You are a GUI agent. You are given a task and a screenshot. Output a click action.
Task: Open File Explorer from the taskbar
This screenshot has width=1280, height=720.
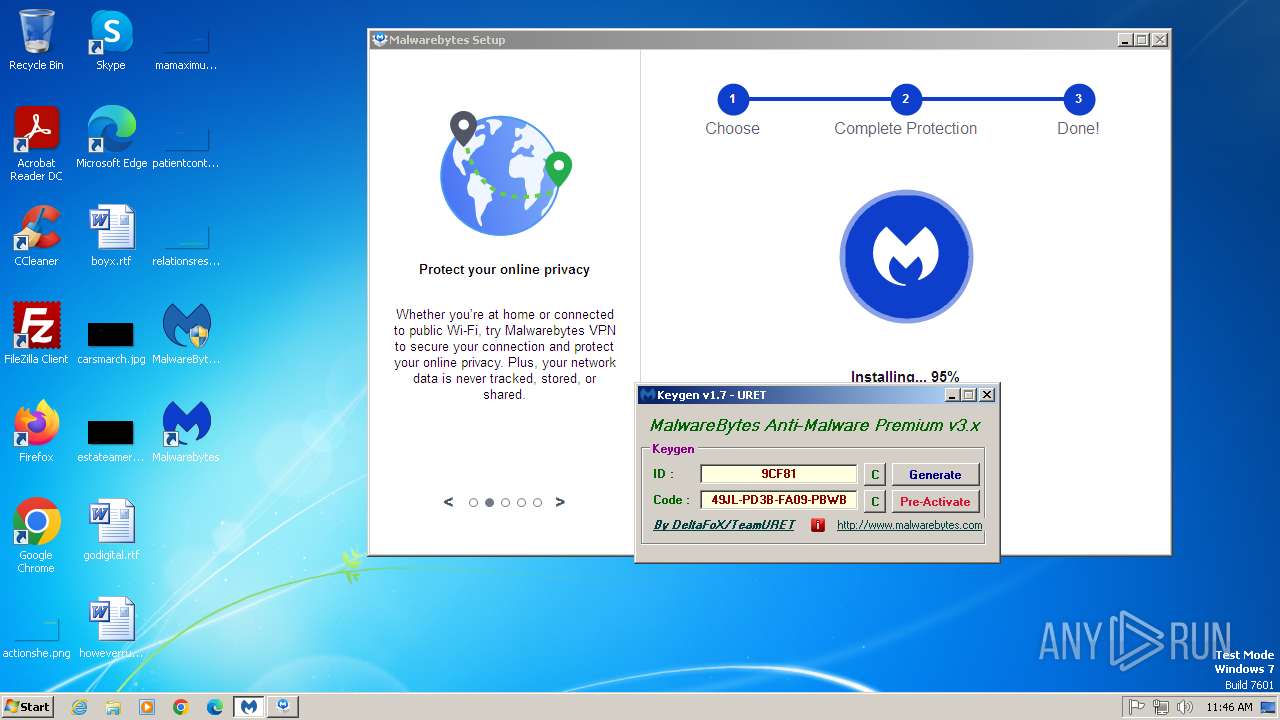(113, 707)
